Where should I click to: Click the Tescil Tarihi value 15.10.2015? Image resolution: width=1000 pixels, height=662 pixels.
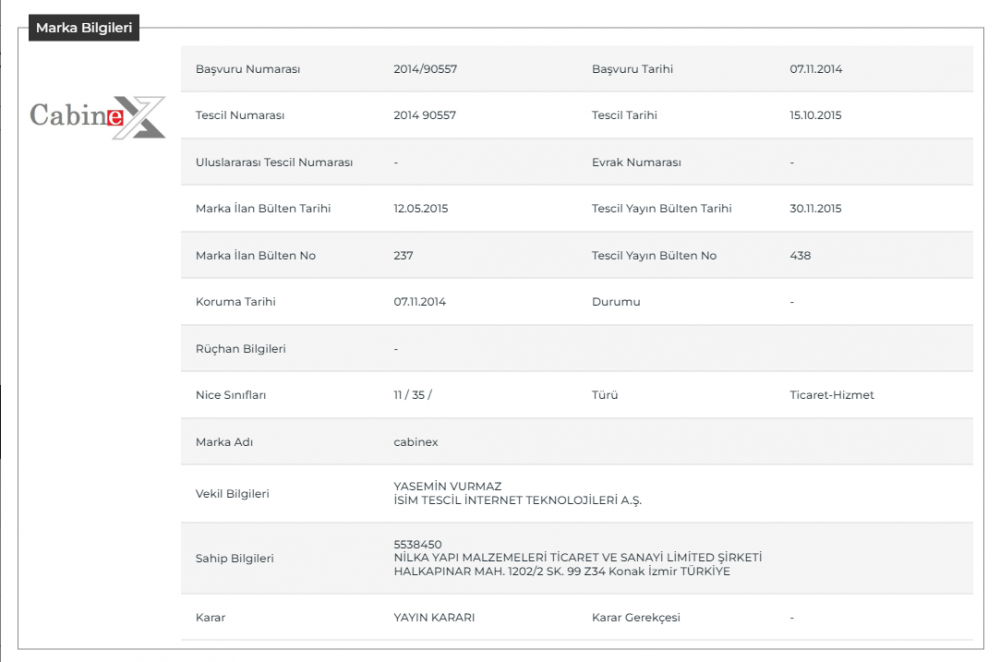pyautogui.click(x=815, y=115)
